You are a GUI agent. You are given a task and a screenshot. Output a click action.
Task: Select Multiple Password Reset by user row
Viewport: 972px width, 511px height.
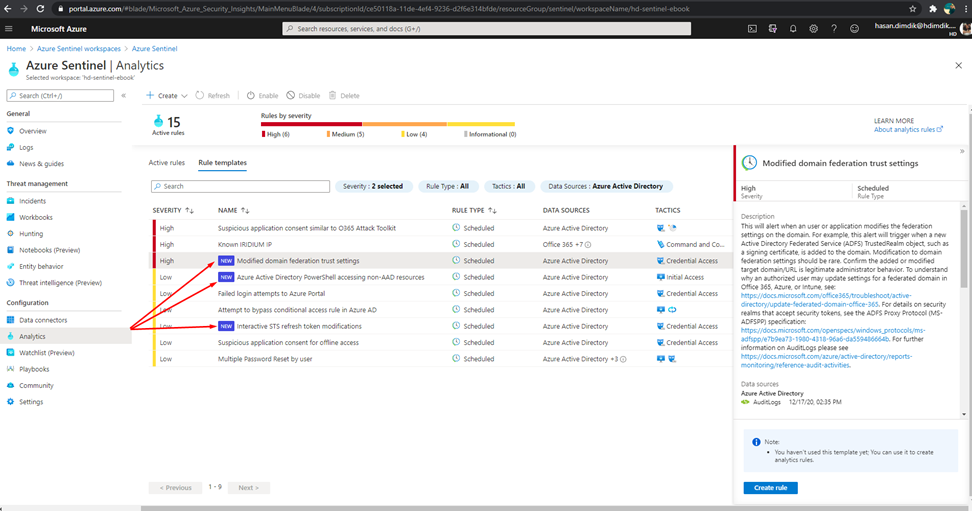[443, 359]
